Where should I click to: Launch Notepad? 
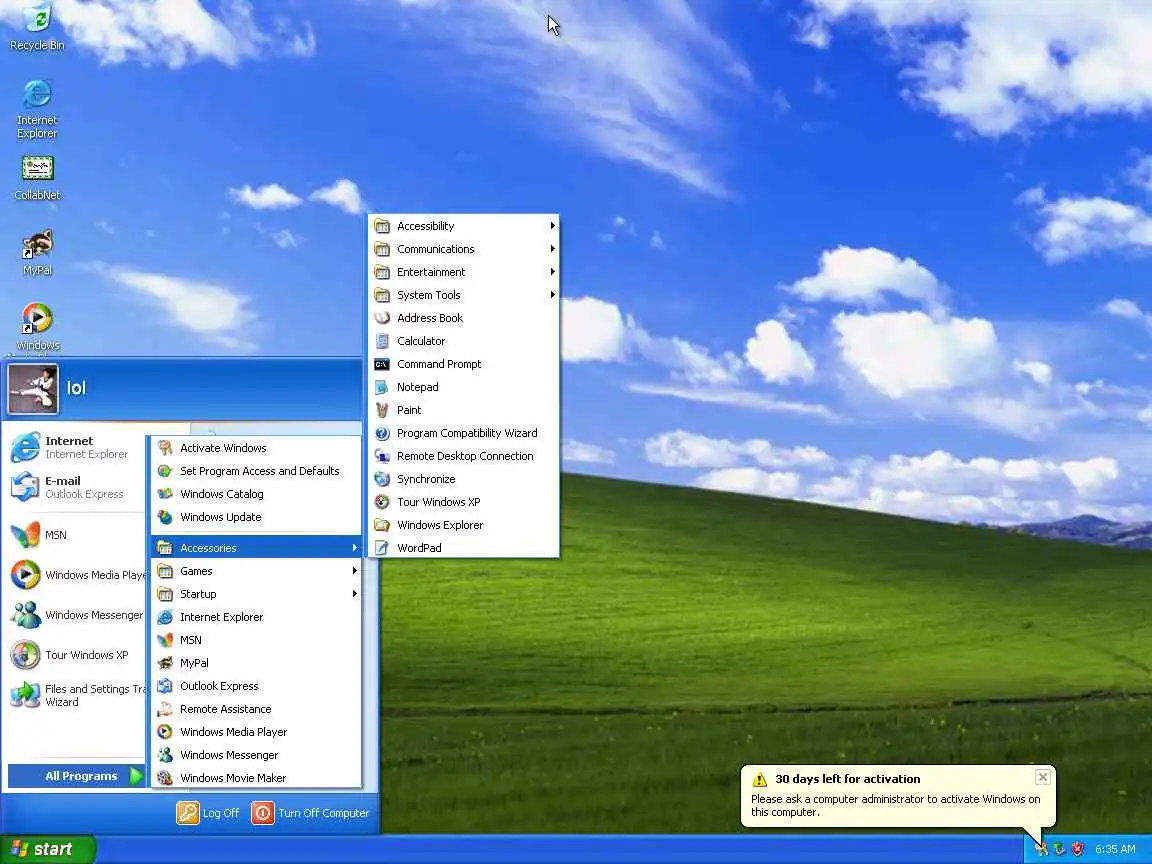tap(464, 387)
